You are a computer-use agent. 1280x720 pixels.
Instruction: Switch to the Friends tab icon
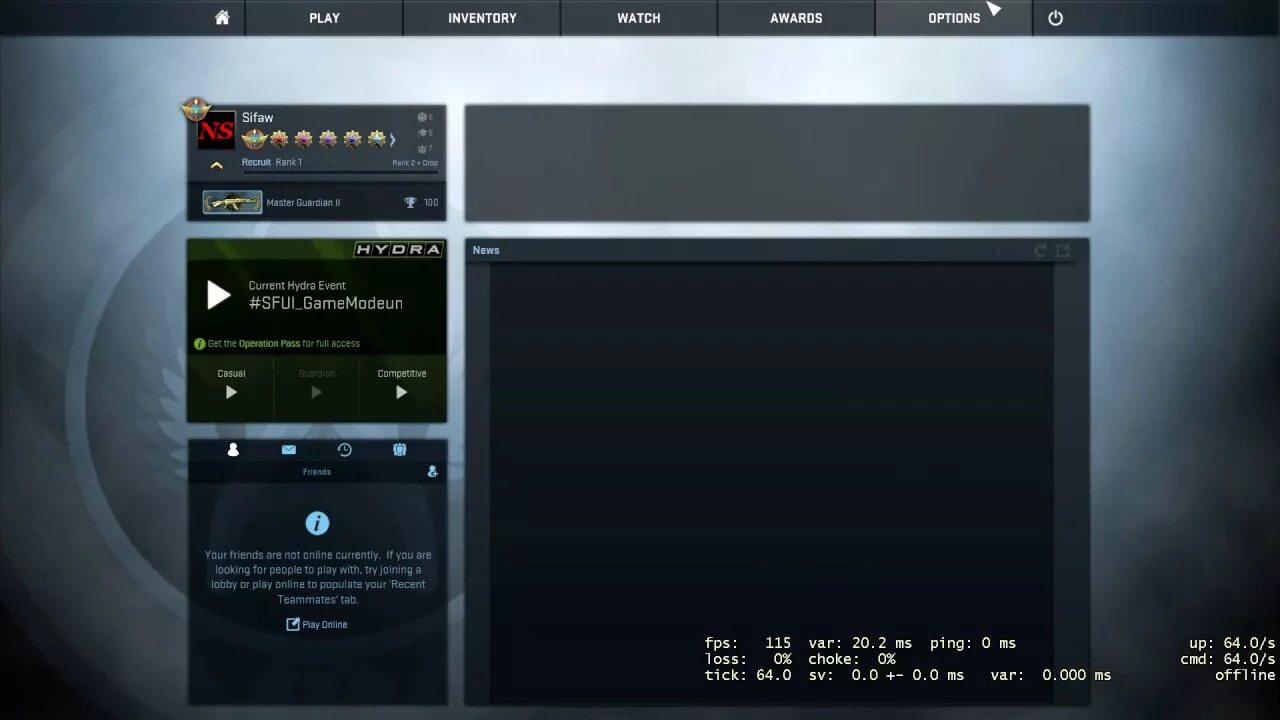pyautogui.click(x=233, y=450)
